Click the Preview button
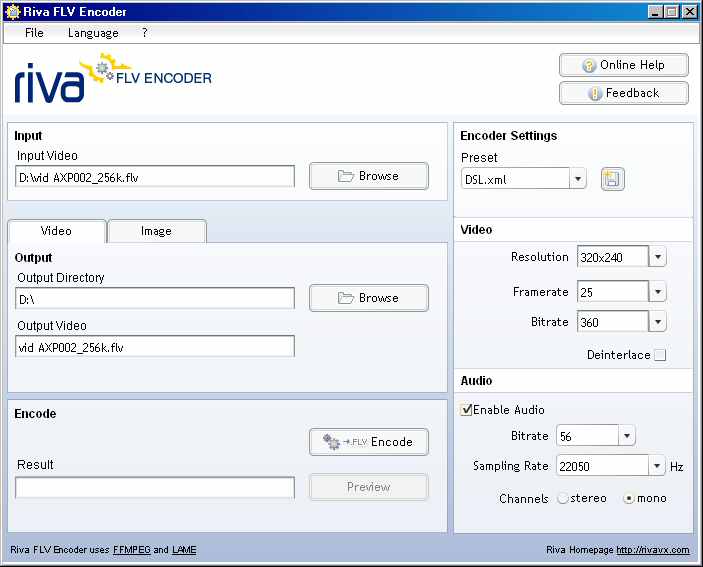The image size is (703, 567). point(369,487)
